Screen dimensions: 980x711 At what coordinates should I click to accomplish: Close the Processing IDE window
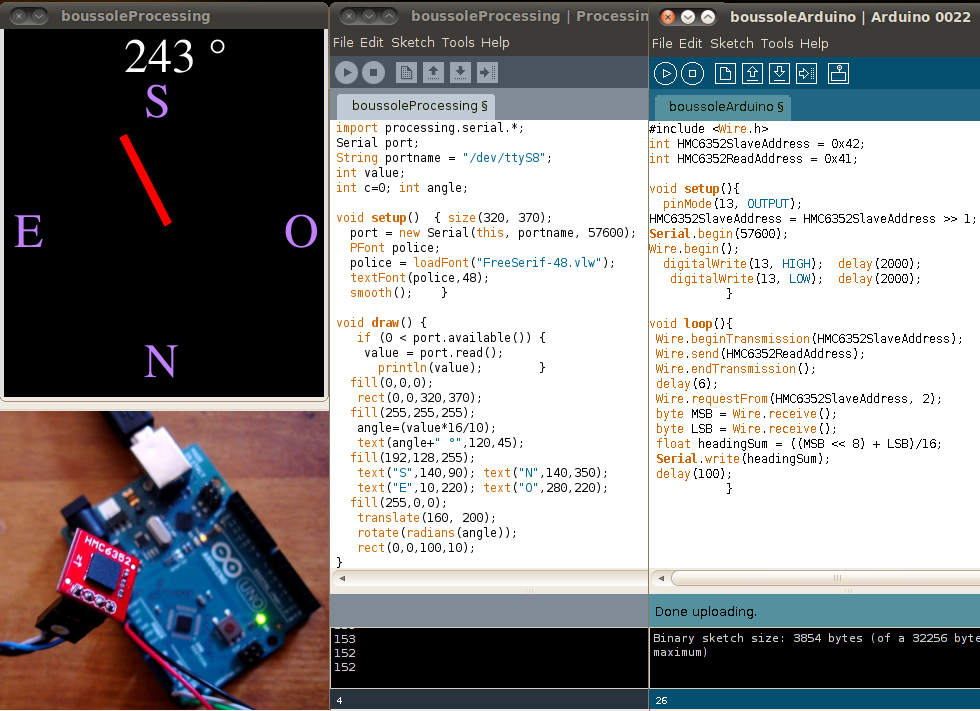click(x=350, y=16)
